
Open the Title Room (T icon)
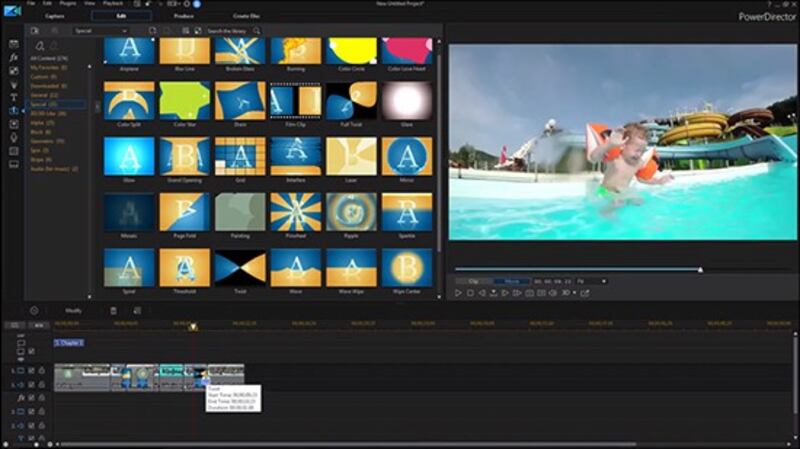coord(14,98)
